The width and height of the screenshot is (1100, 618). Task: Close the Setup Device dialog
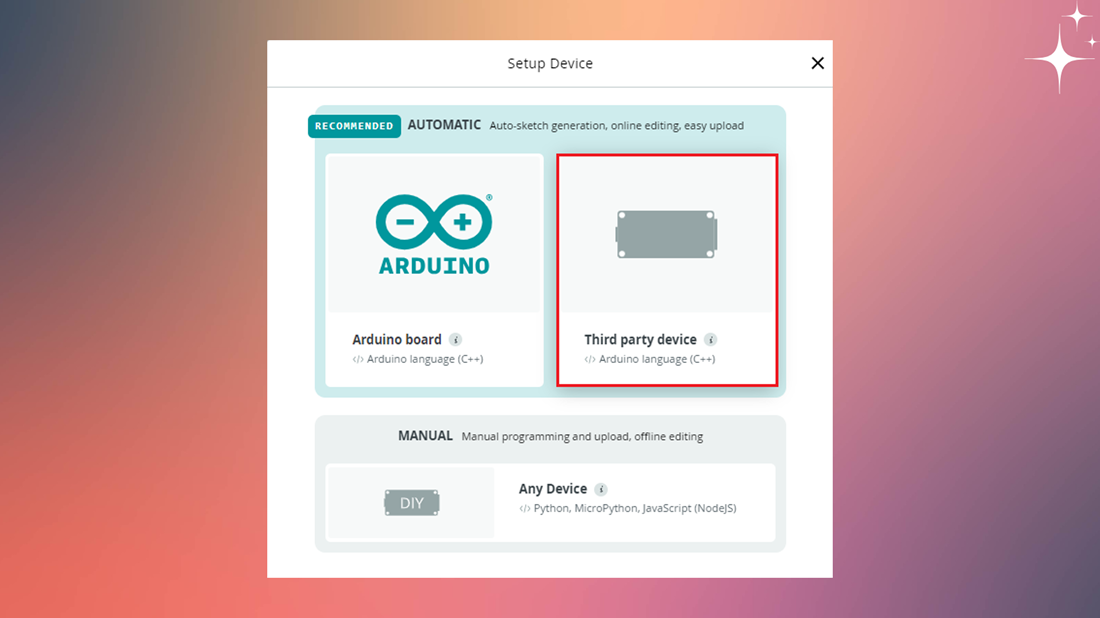click(x=817, y=63)
